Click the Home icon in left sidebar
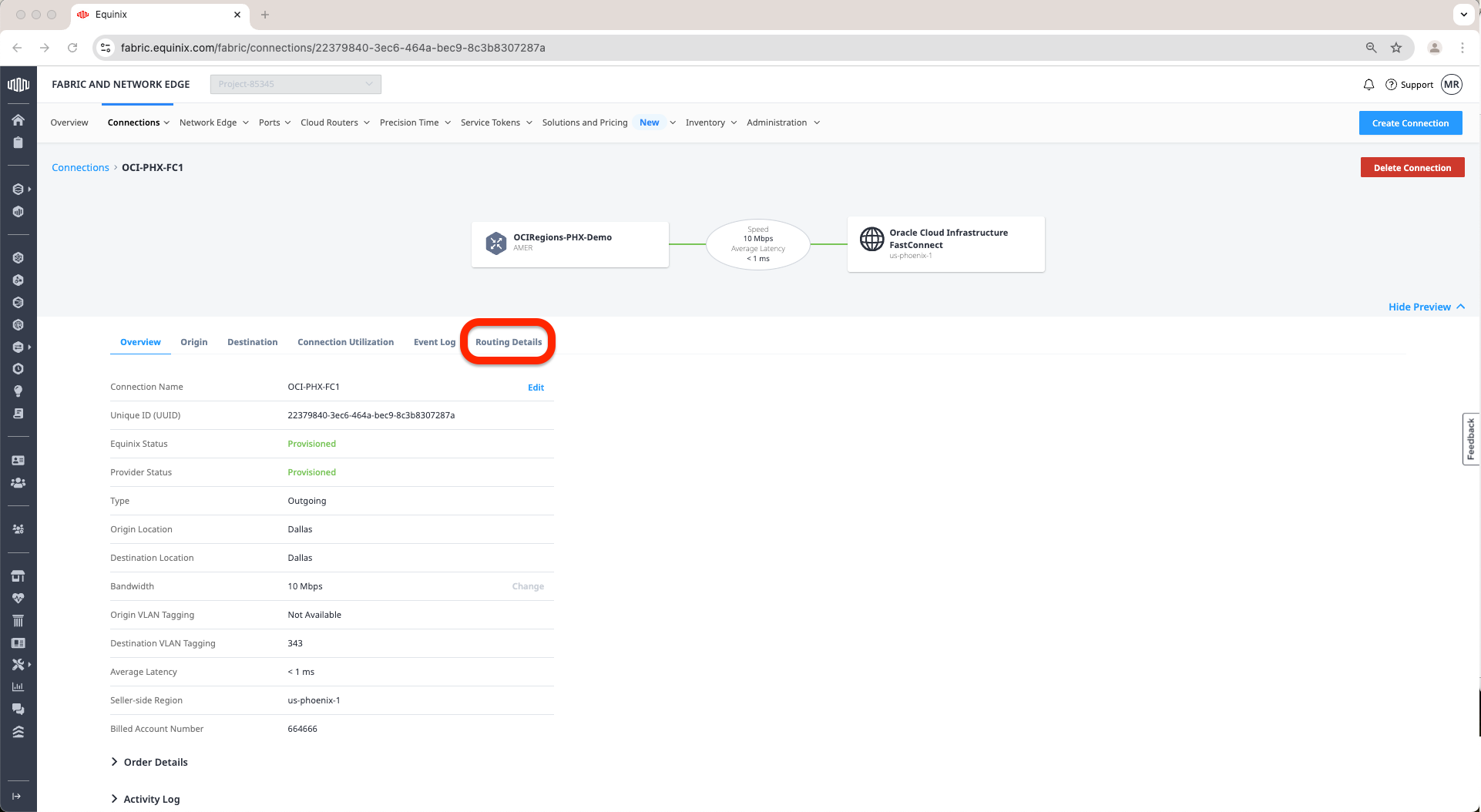The height and width of the screenshot is (812, 1481). pos(18,120)
